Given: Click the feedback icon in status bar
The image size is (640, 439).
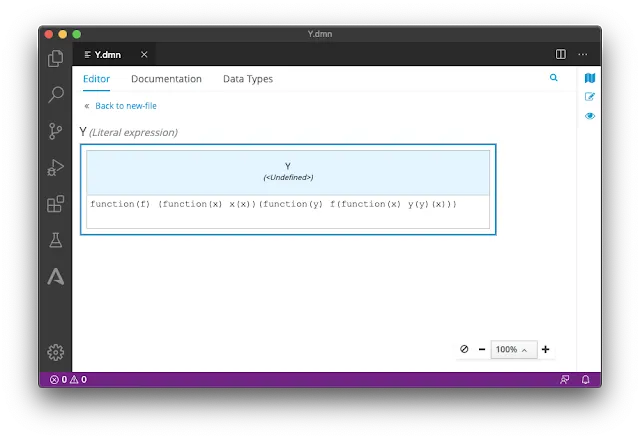Looking at the screenshot, I should (564, 379).
